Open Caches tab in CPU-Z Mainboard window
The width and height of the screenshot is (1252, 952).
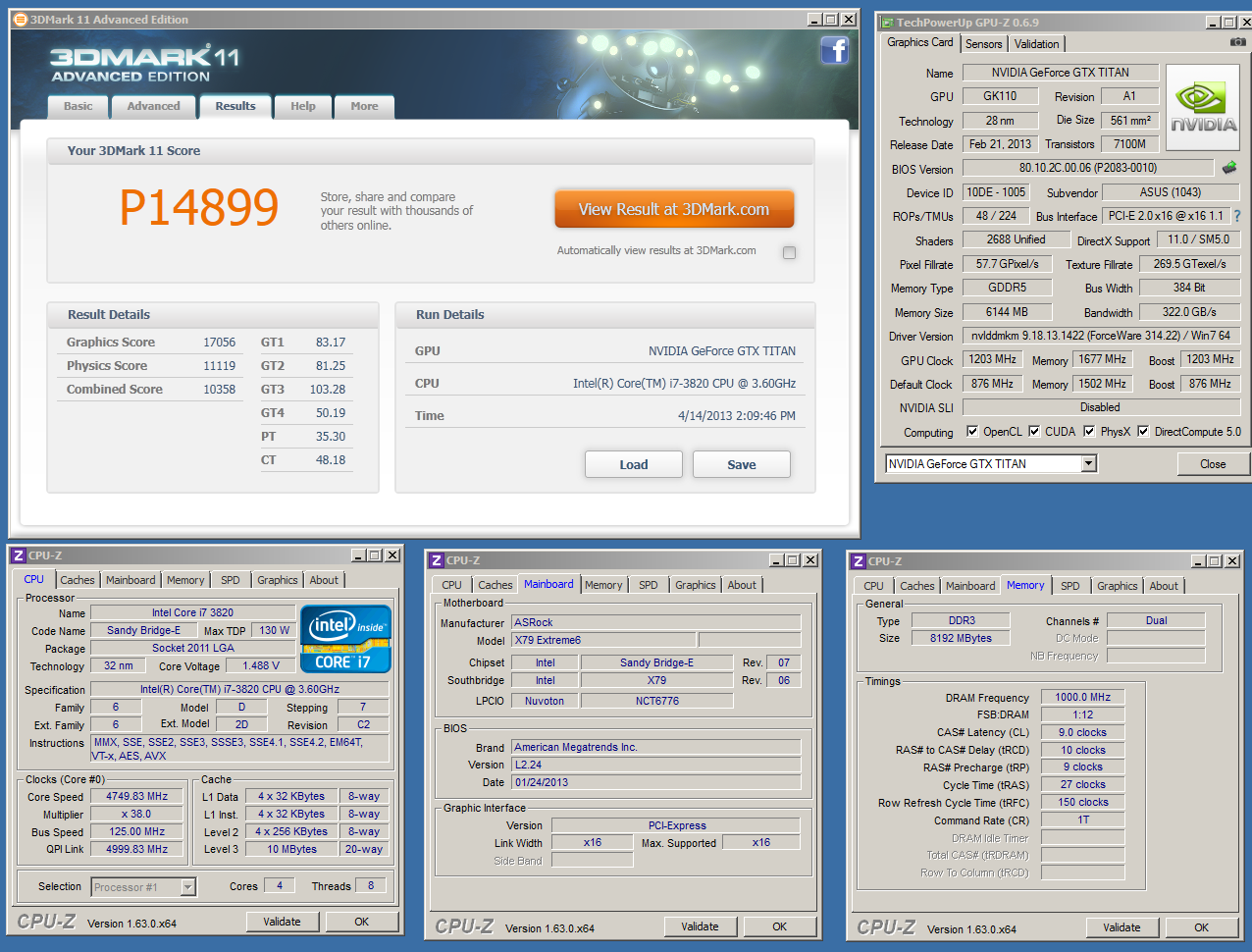[x=496, y=585]
